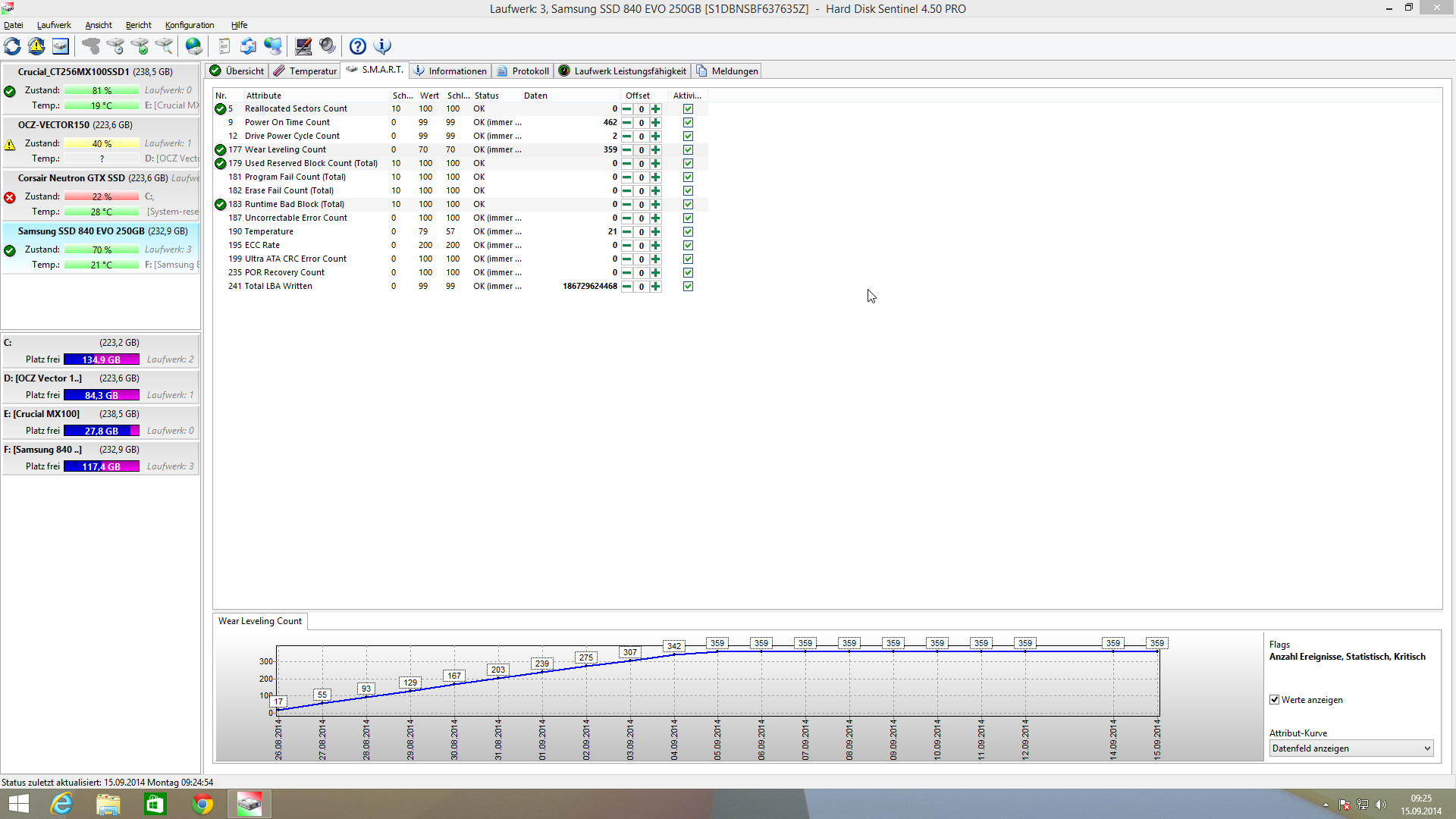Screen dimensions: 1456x819
Task: Select the Ultra ATA CRC Error Count row
Action: click(460, 259)
